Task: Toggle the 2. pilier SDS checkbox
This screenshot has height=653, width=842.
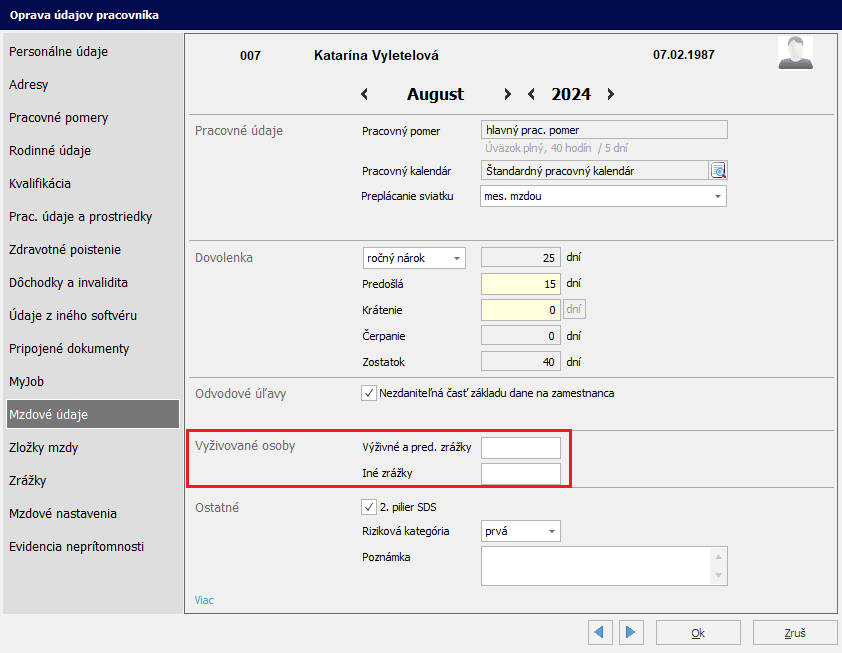Action: pyautogui.click(x=369, y=507)
